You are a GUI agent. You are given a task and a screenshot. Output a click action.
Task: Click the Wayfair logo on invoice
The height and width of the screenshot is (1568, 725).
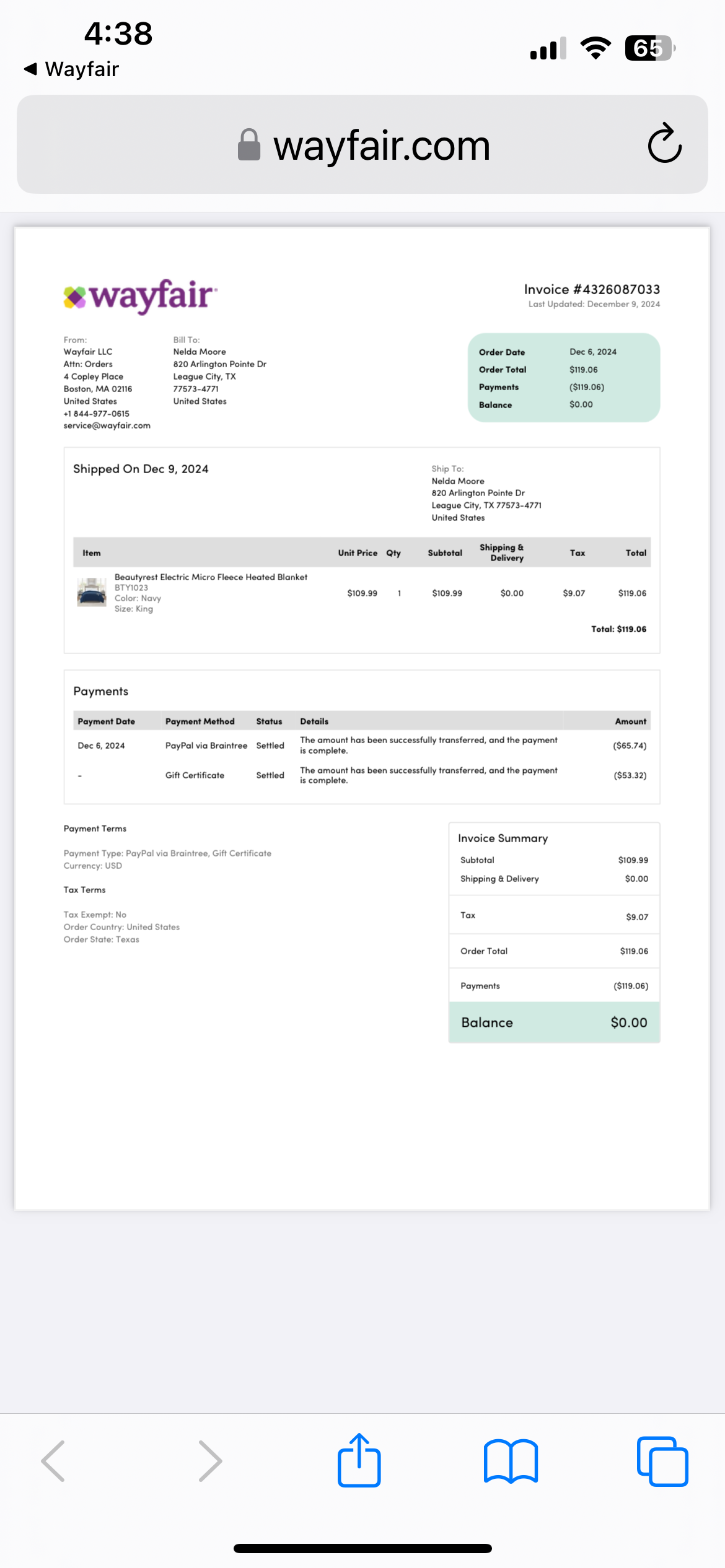[140, 296]
